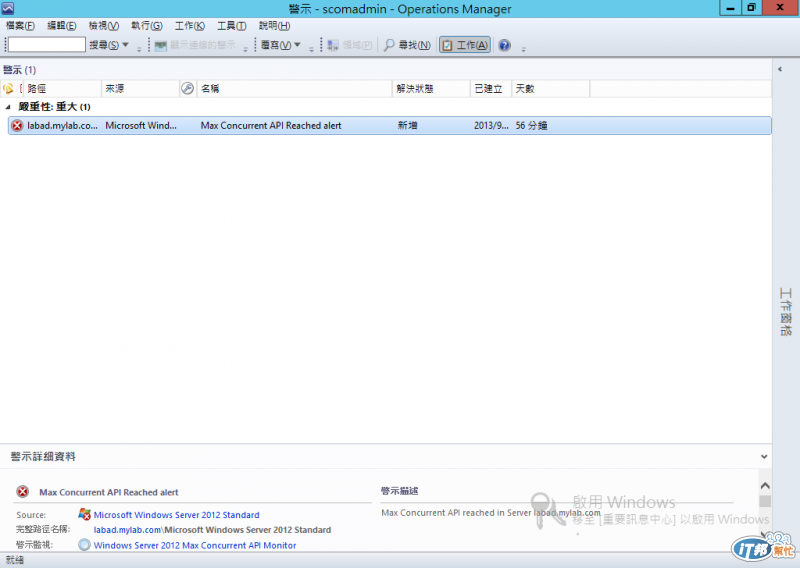Sort alerts by 名稱 column
This screenshot has height=568, width=800.
(294, 89)
